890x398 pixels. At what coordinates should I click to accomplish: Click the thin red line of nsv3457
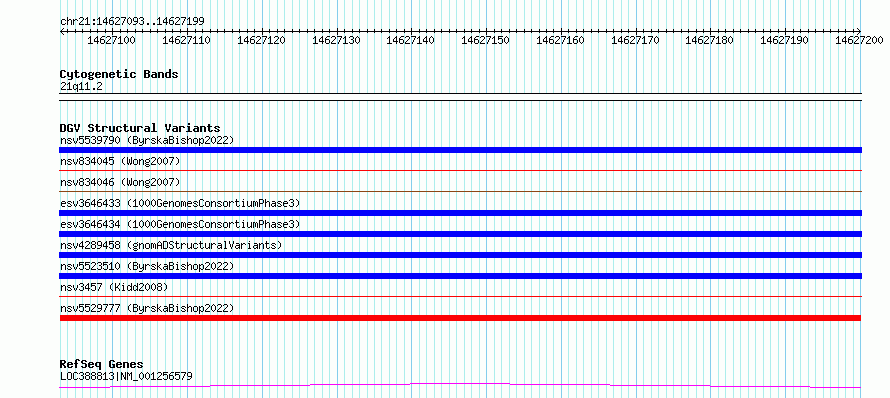coord(460,296)
